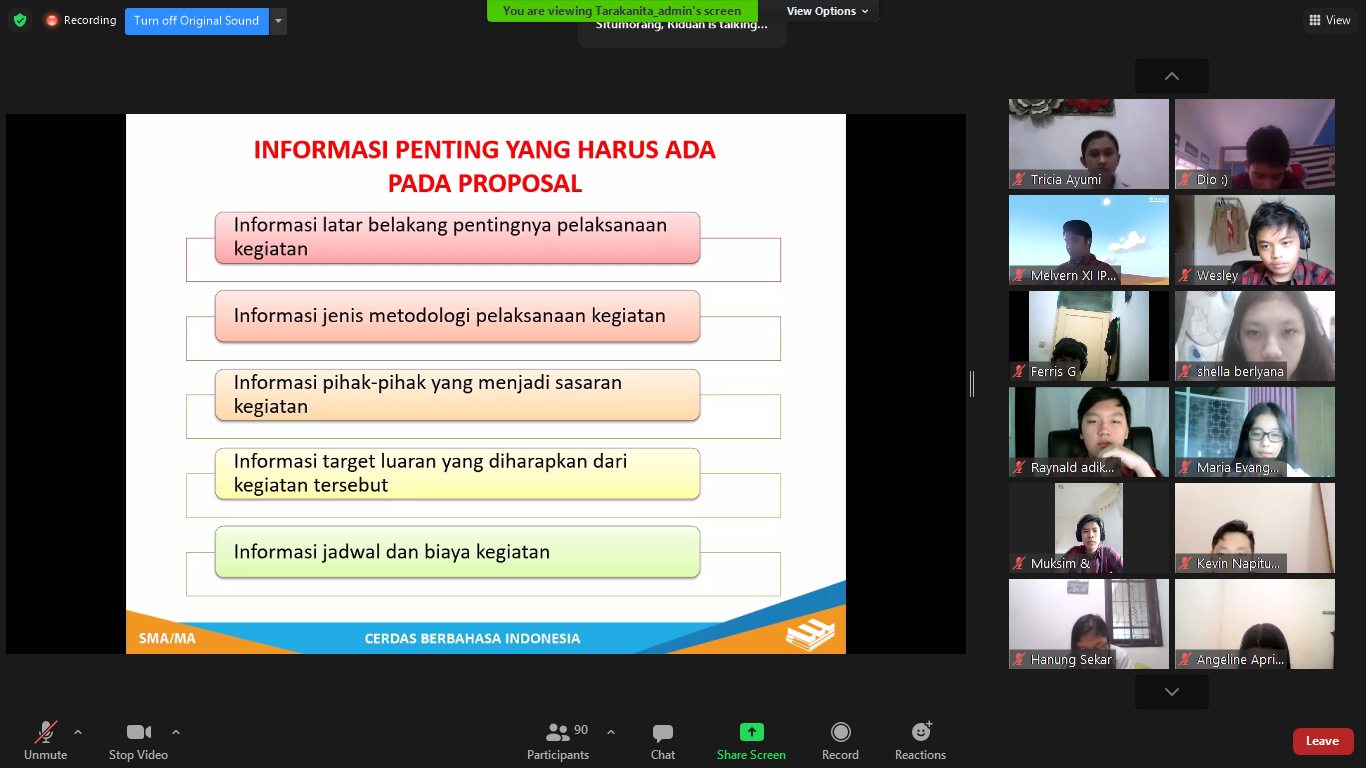1366x768 pixels.
Task: Click the green encryption shield icon
Action: (x=20, y=20)
